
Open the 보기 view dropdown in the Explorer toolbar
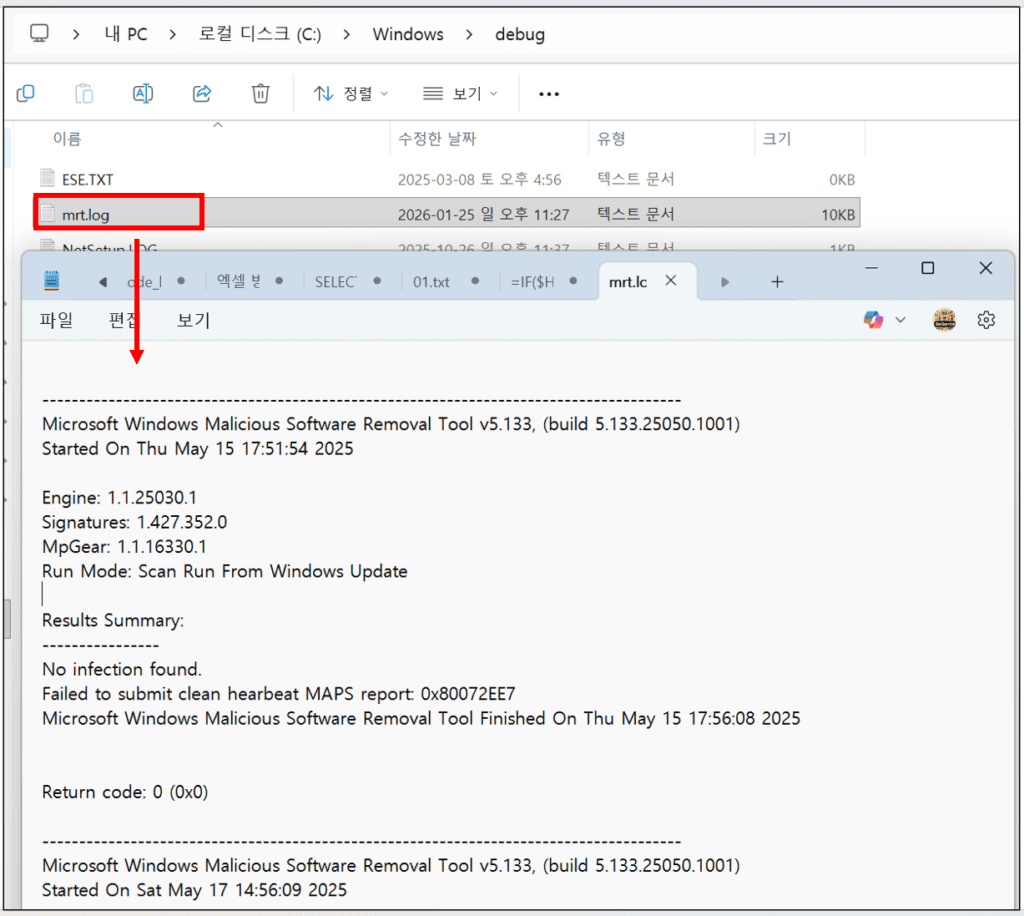(460, 94)
